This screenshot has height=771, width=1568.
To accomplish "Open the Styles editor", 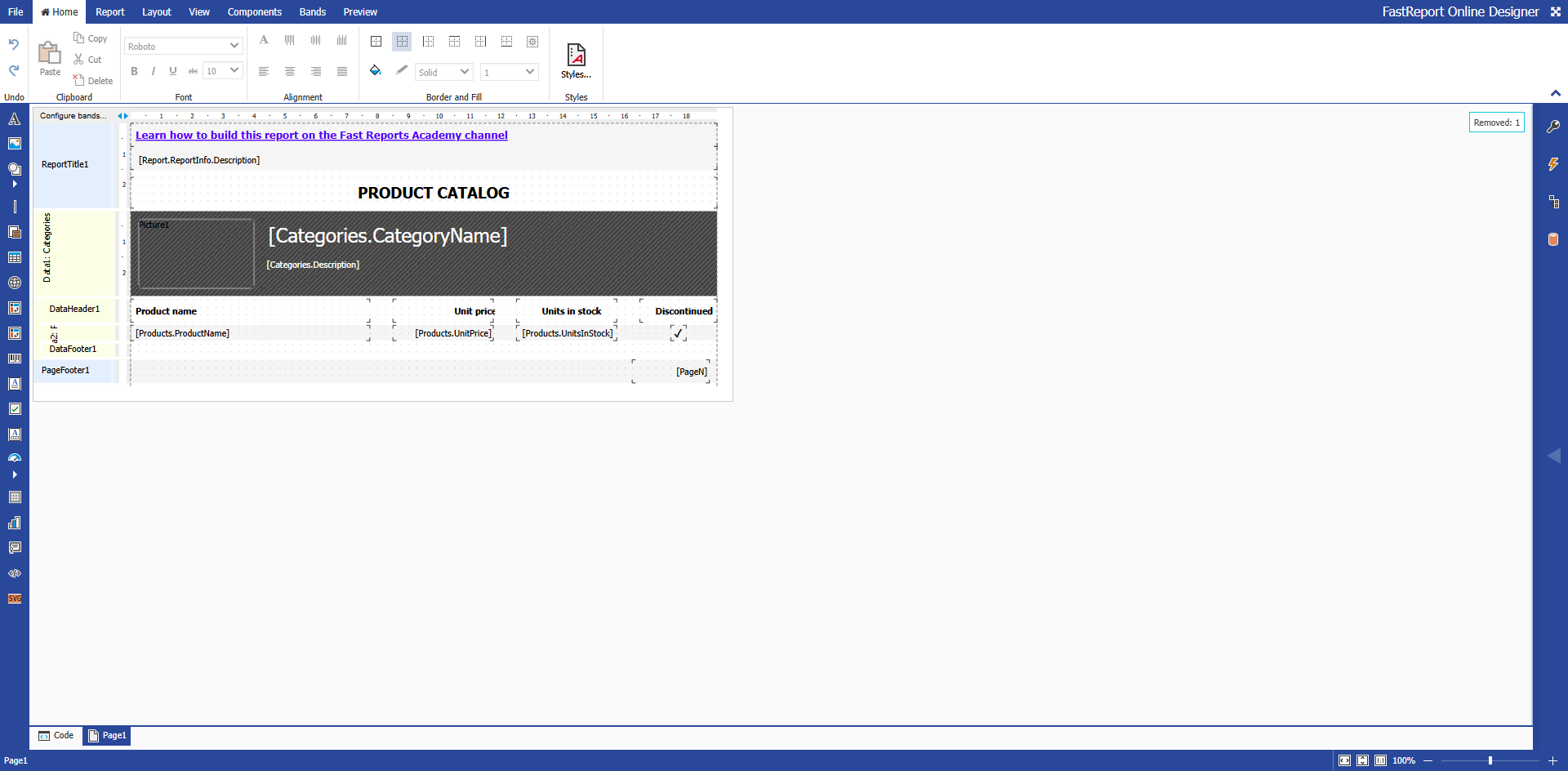I will (x=577, y=60).
